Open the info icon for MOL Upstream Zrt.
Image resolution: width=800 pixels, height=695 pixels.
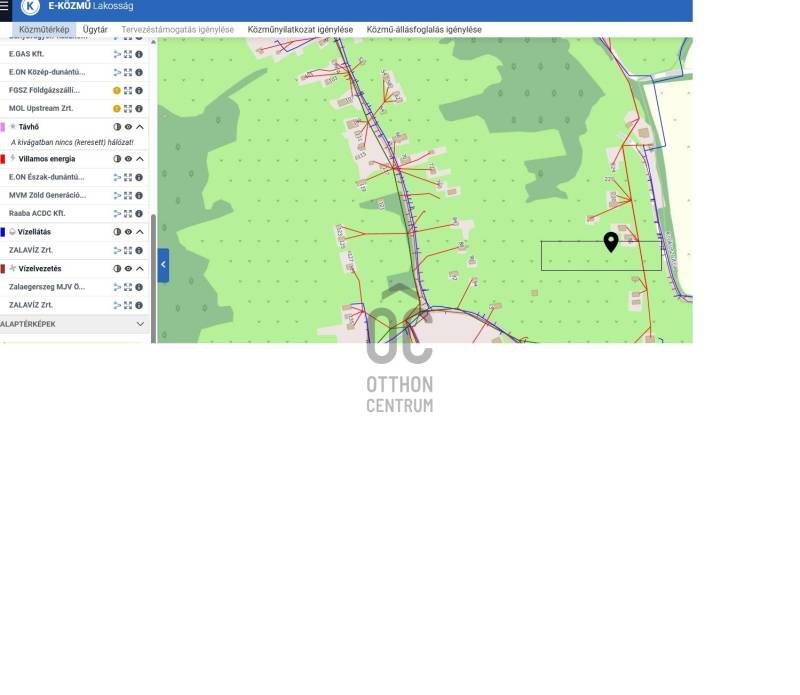coord(139,109)
